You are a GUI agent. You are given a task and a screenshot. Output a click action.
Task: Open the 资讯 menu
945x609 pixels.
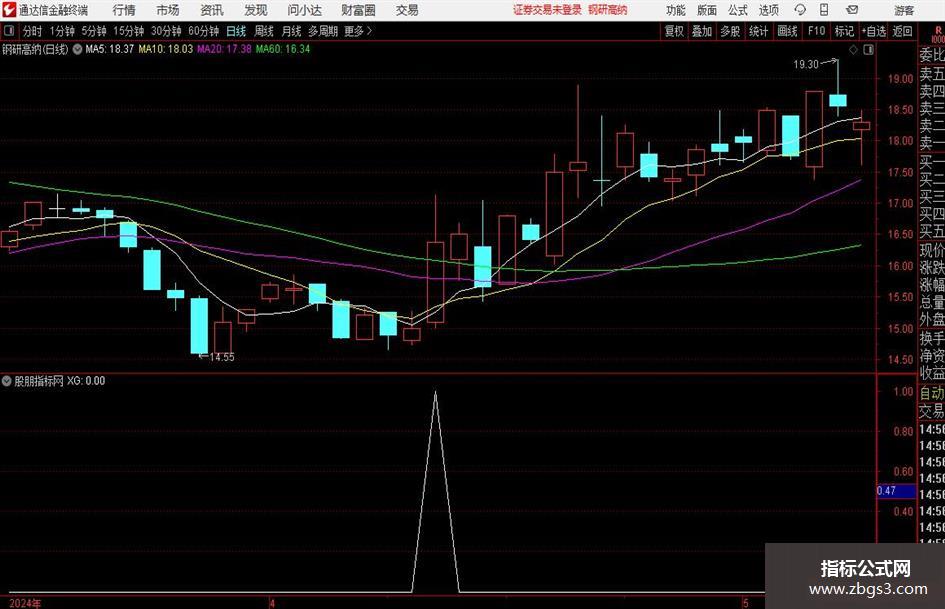pos(212,10)
